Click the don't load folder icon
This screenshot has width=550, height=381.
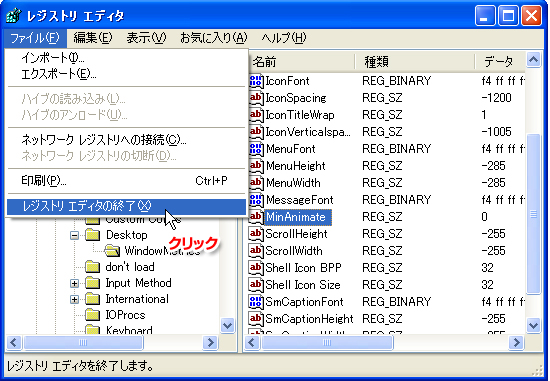pyautogui.click(x=93, y=267)
